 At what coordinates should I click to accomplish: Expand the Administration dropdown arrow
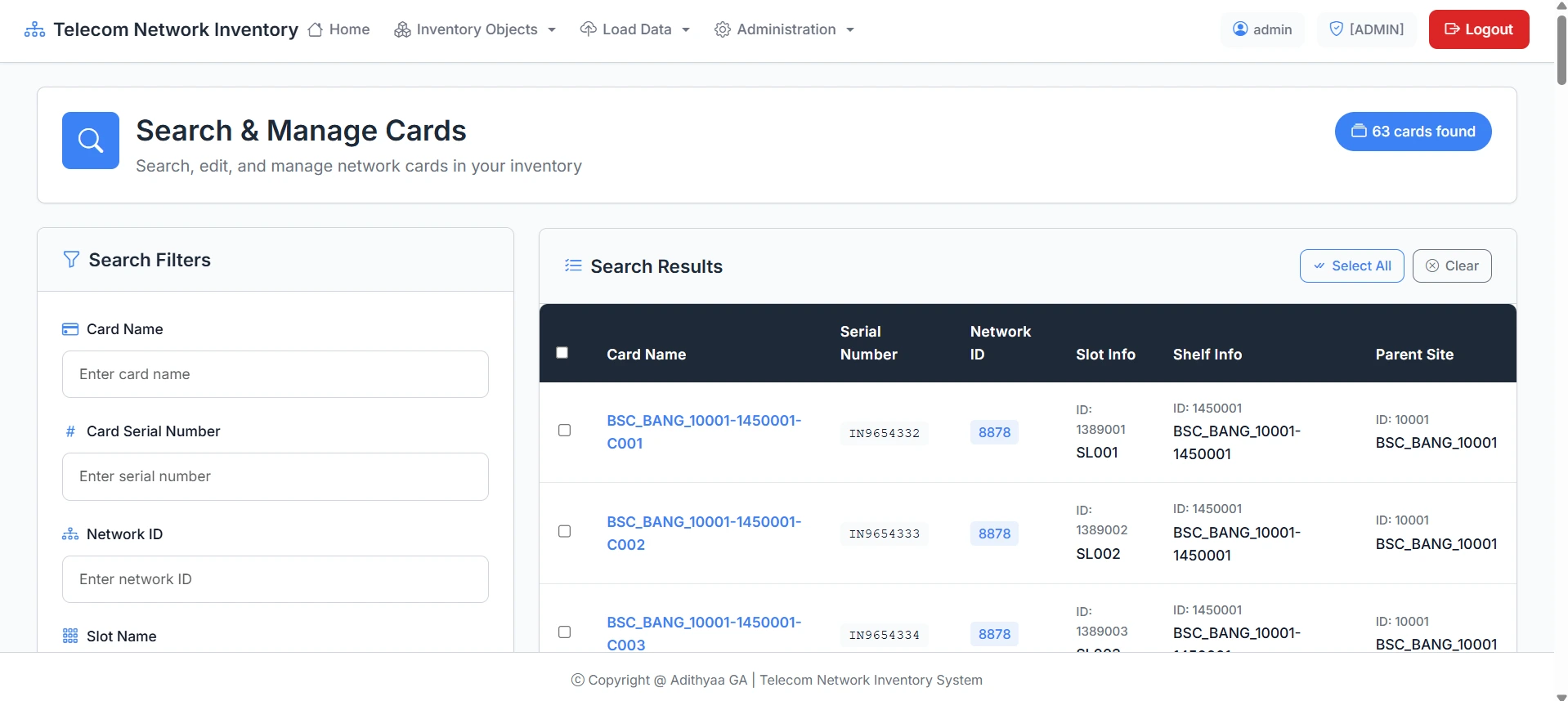(x=850, y=30)
